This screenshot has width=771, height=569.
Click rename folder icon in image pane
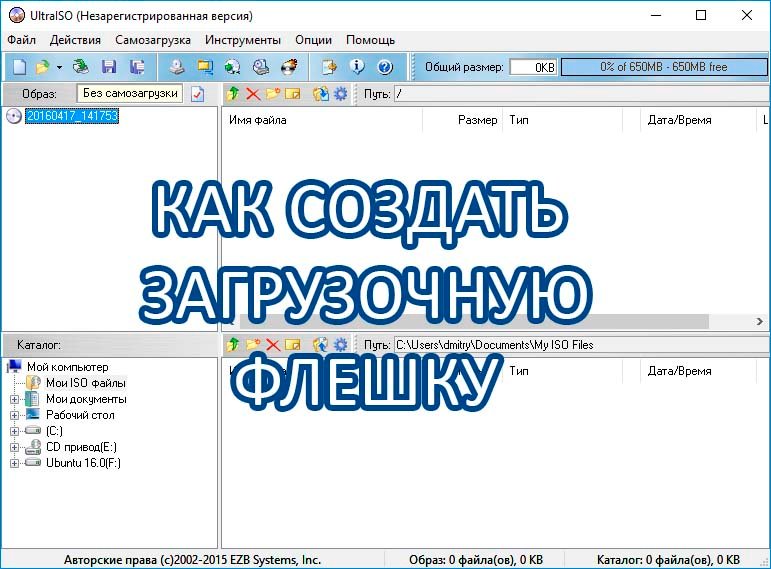tap(293, 93)
